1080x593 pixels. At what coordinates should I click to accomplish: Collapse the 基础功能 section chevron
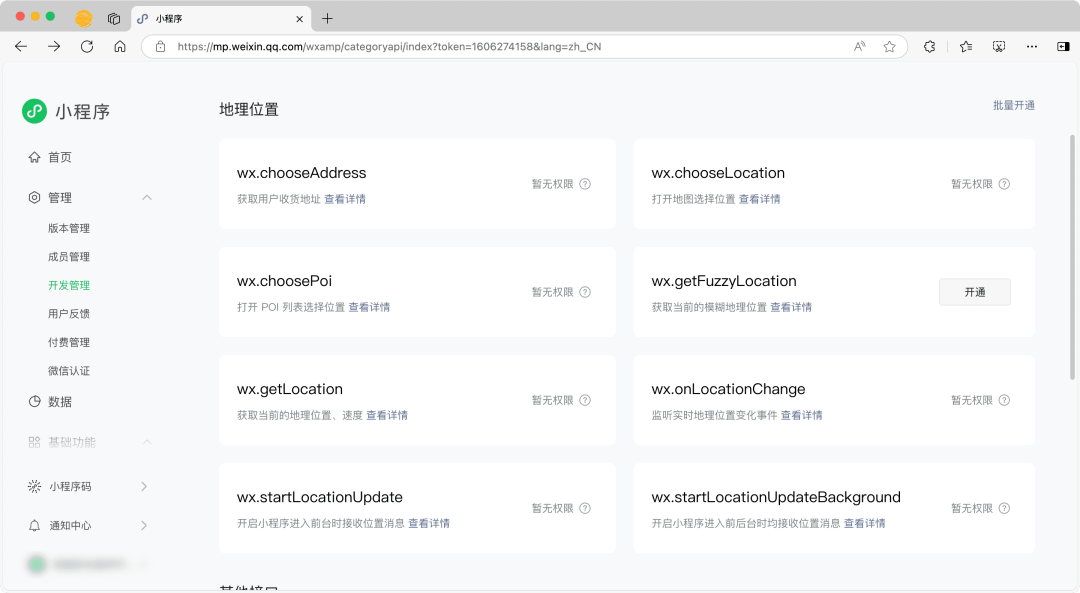[x=147, y=442]
